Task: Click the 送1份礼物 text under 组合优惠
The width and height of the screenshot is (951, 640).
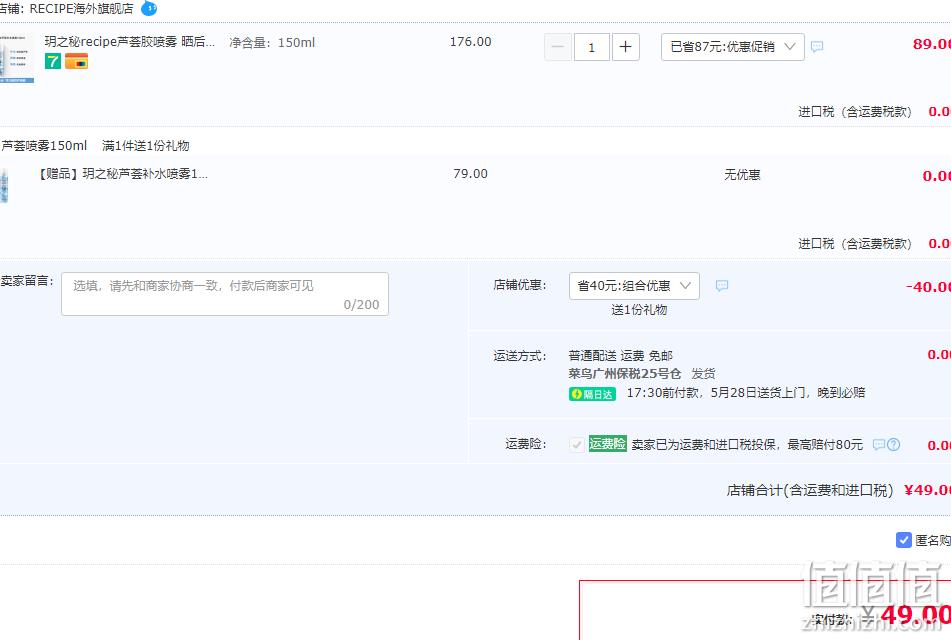Action: click(x=639, y=310)
